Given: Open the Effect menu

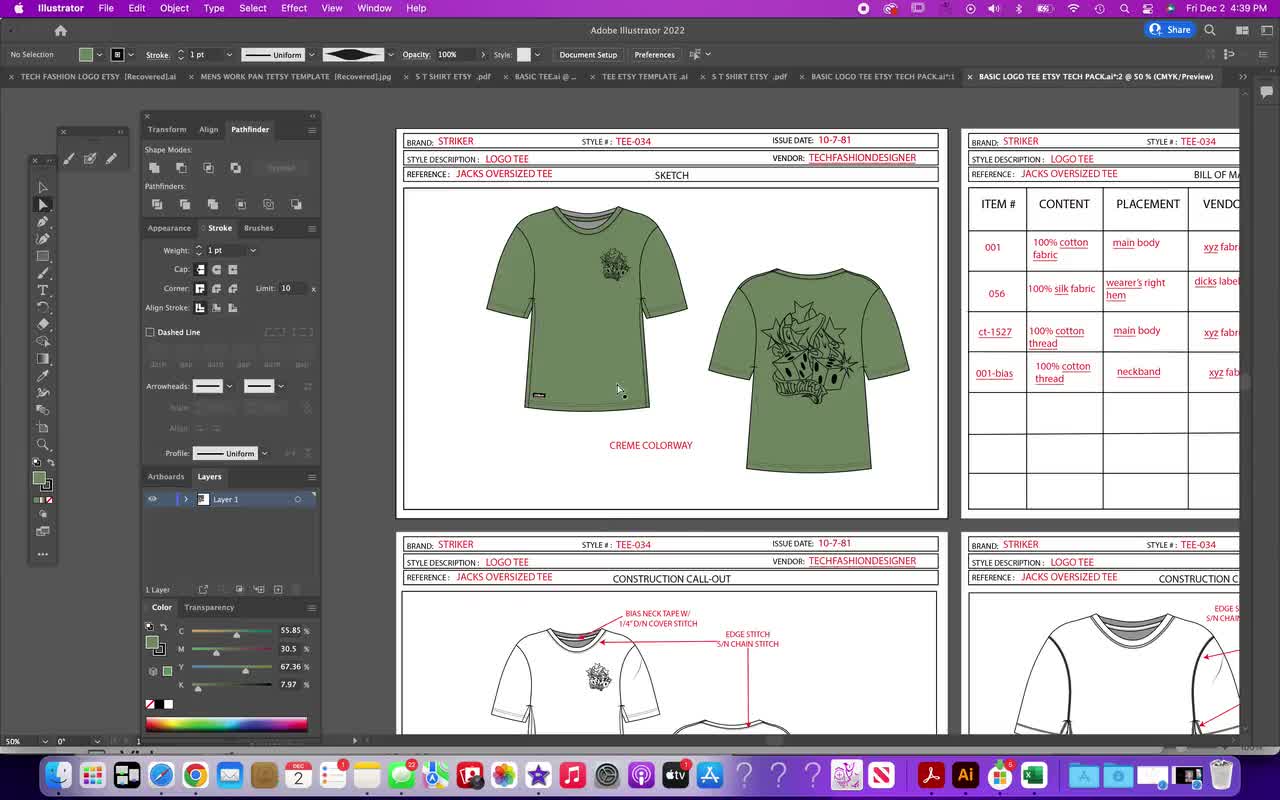Looking at the screenshot, I should point(294,8).
